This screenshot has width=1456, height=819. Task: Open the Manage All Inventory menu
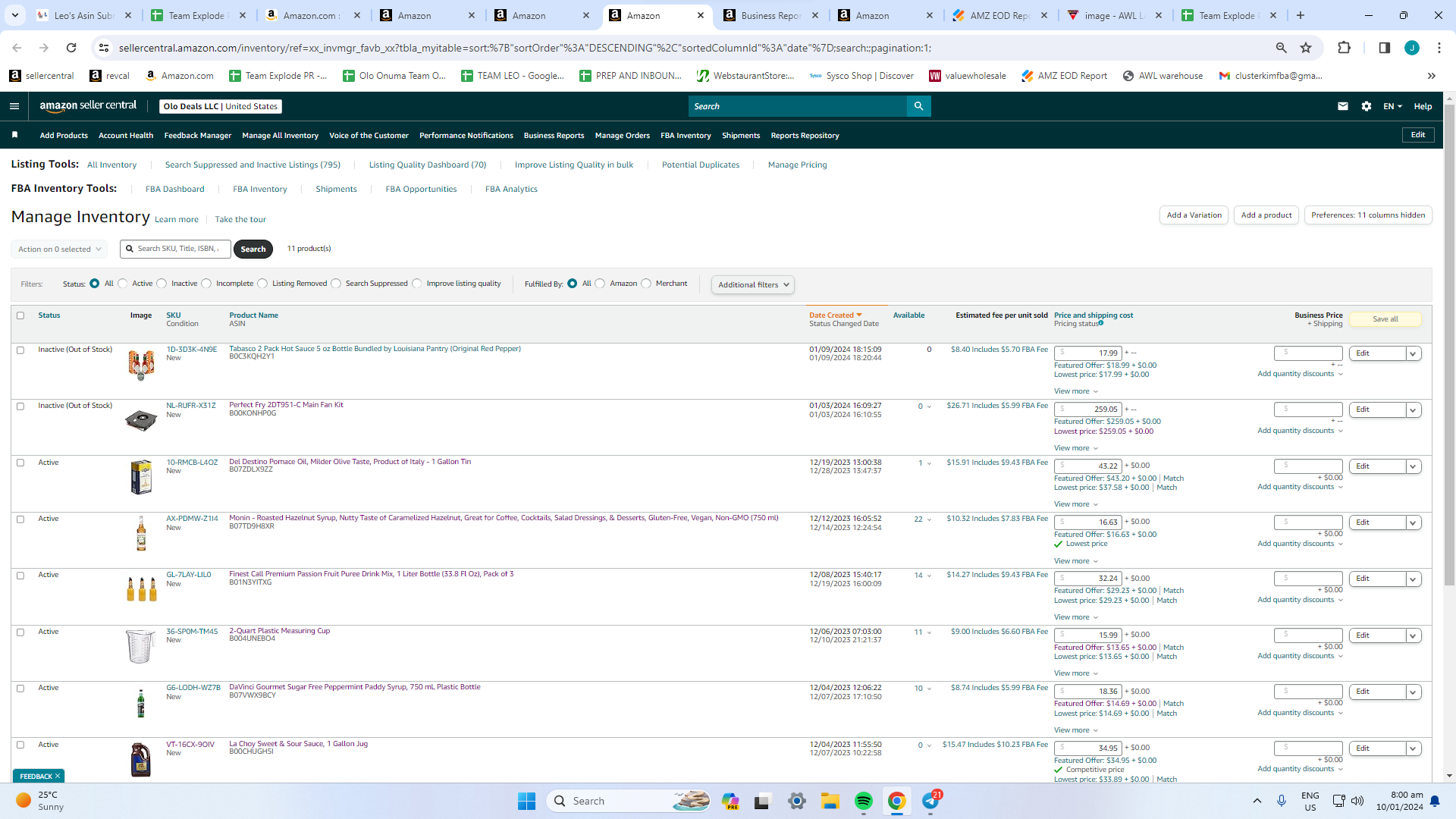pos(280,136)
